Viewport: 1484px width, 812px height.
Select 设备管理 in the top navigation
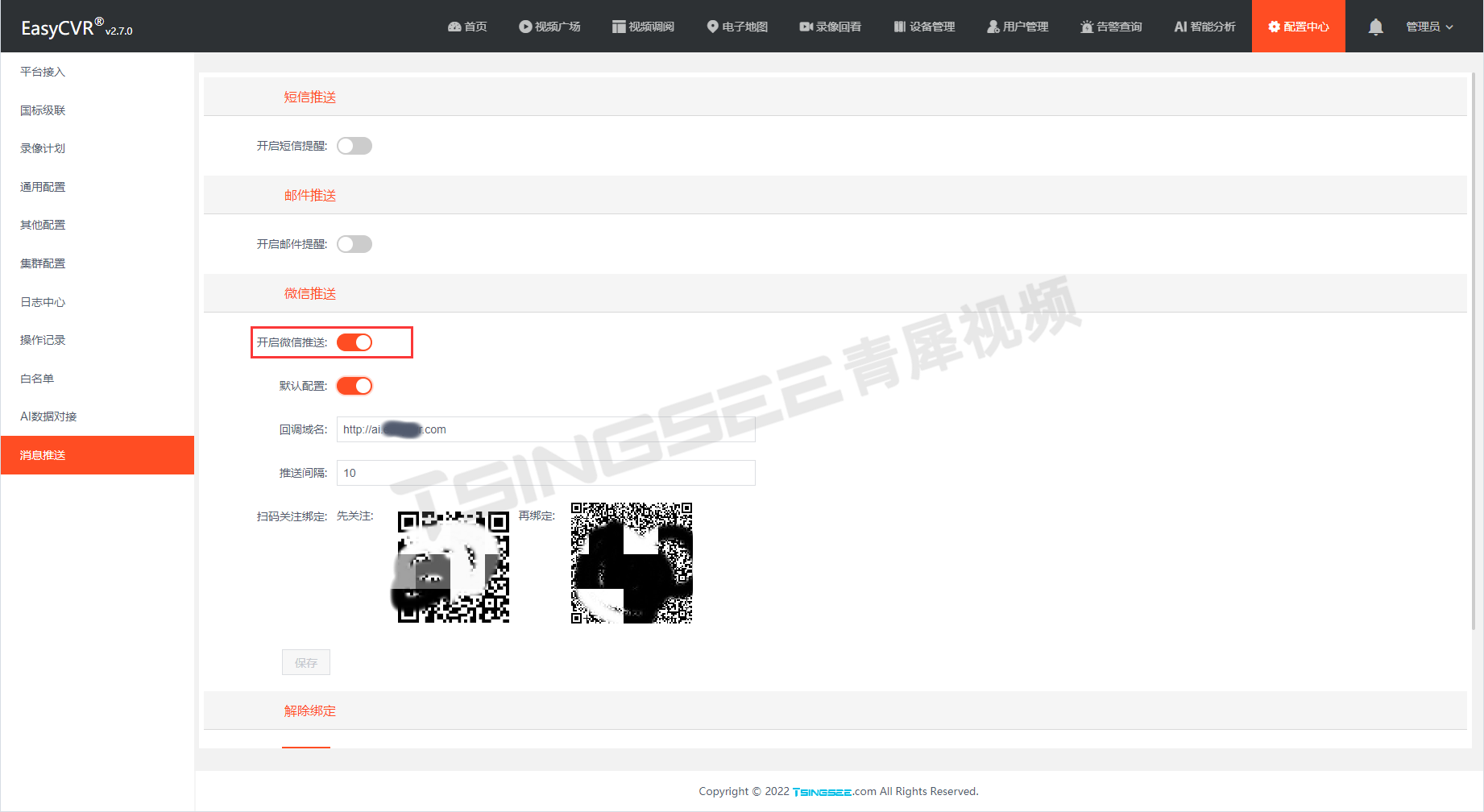point(924,27)
